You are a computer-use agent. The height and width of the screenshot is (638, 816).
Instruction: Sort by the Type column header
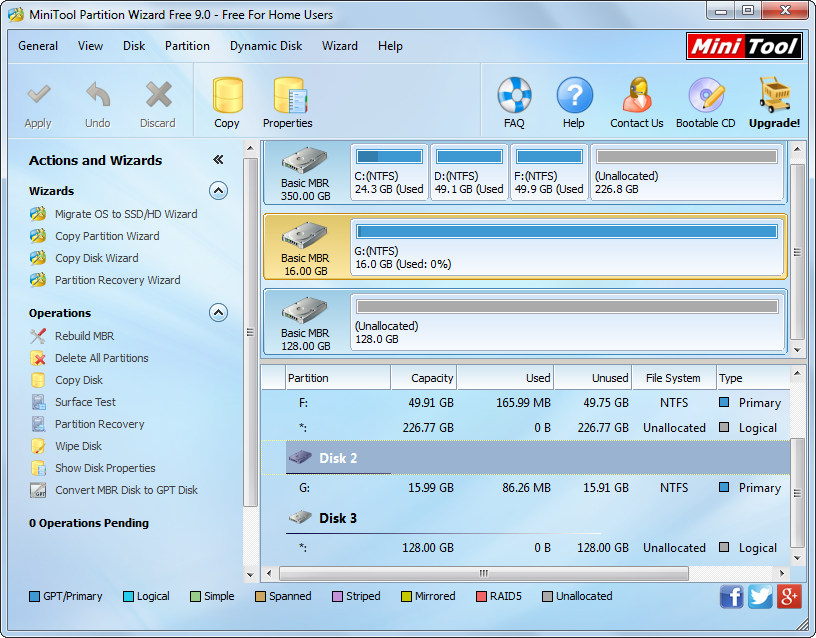tap(753, 378)
